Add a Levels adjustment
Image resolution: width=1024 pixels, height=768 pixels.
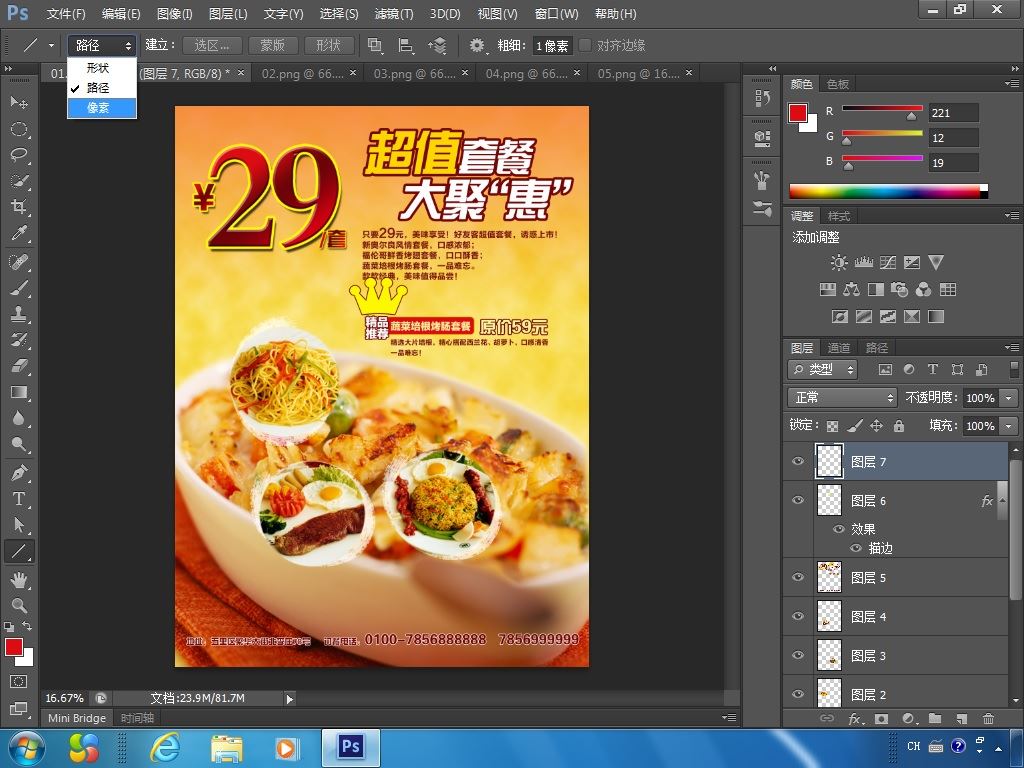[863, 263]
